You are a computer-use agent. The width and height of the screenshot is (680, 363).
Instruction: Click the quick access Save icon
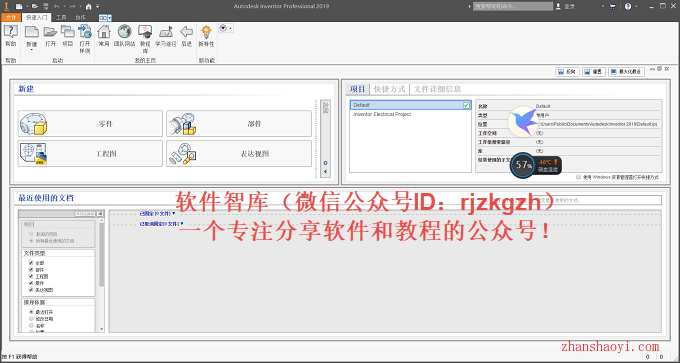point(46,6)
